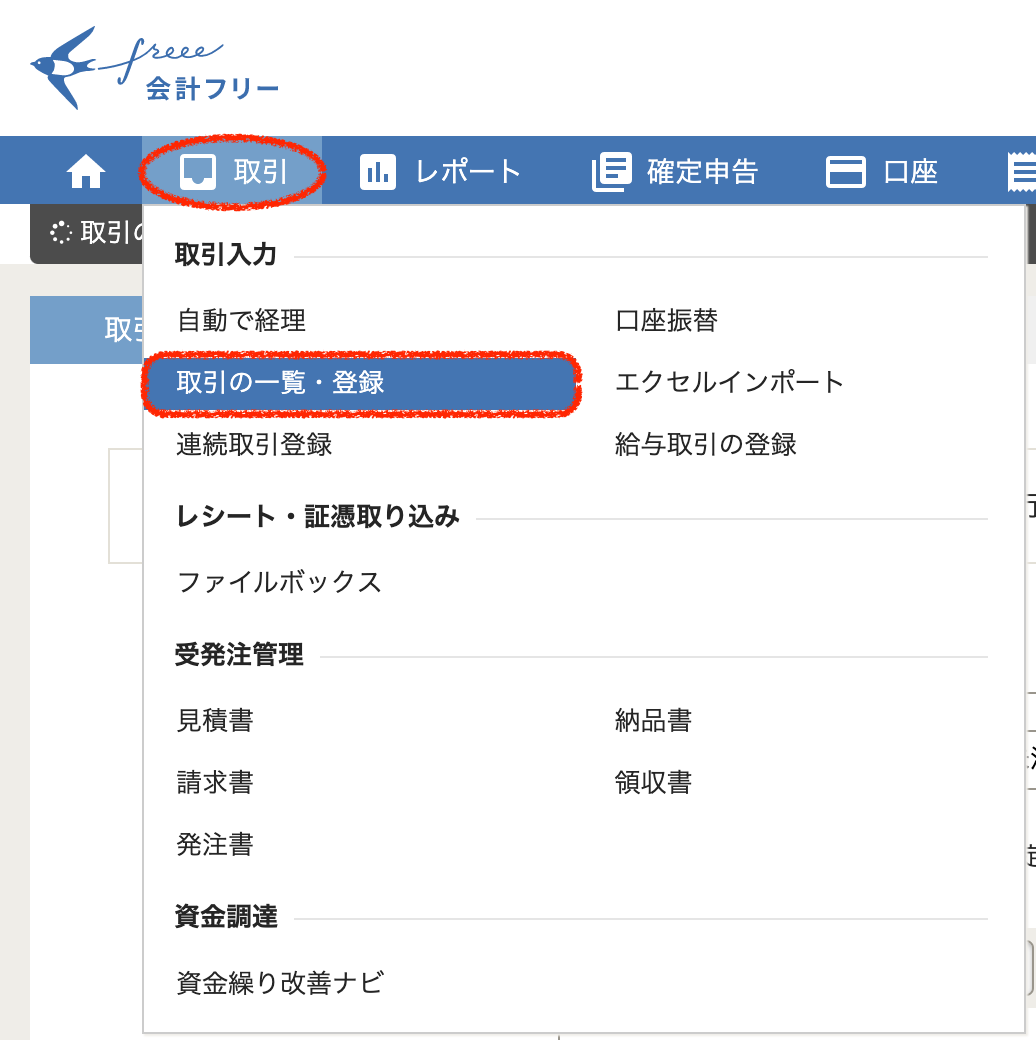This screenshot has width=1036, height=1040.
Task: Open 自動で経理 from the menu
Action: [x=241, y=321]
